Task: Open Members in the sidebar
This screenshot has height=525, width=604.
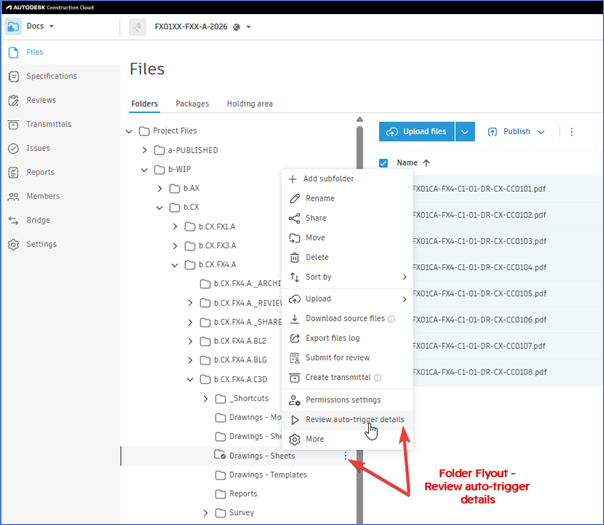Action: pos(43,196)
